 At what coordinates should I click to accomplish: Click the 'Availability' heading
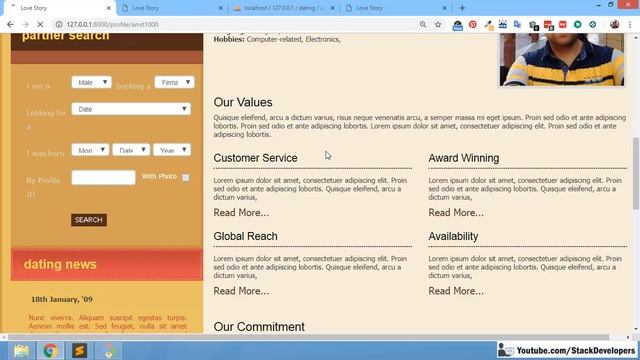coord(453,236)
